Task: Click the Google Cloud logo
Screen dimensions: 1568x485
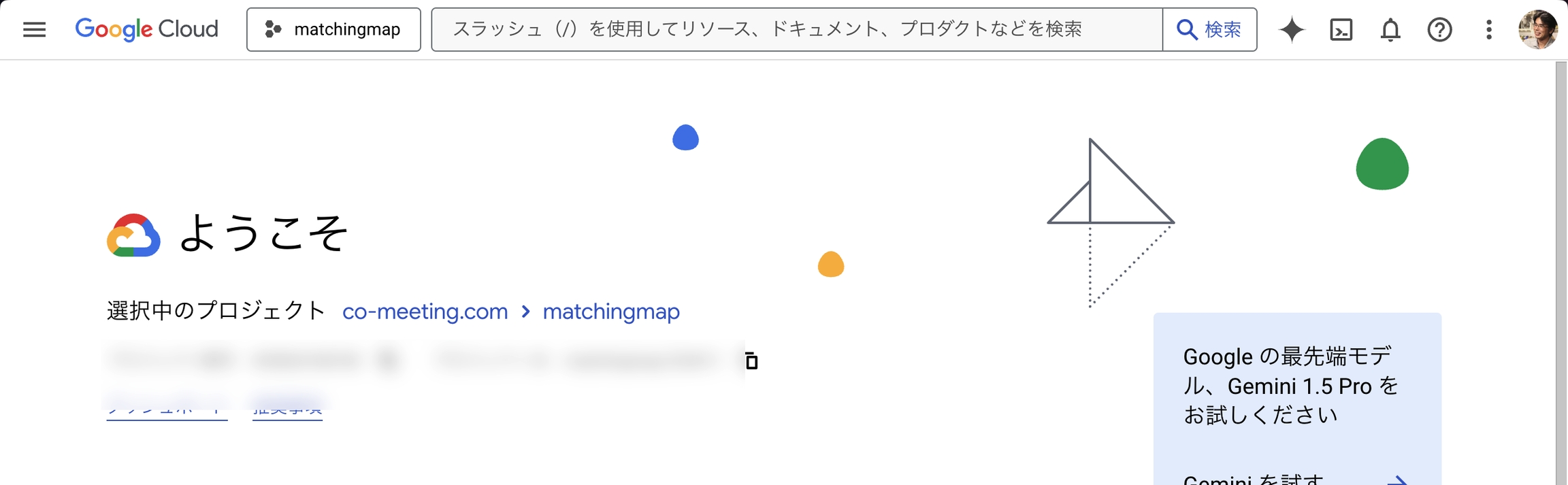Action: pos(147,29)
